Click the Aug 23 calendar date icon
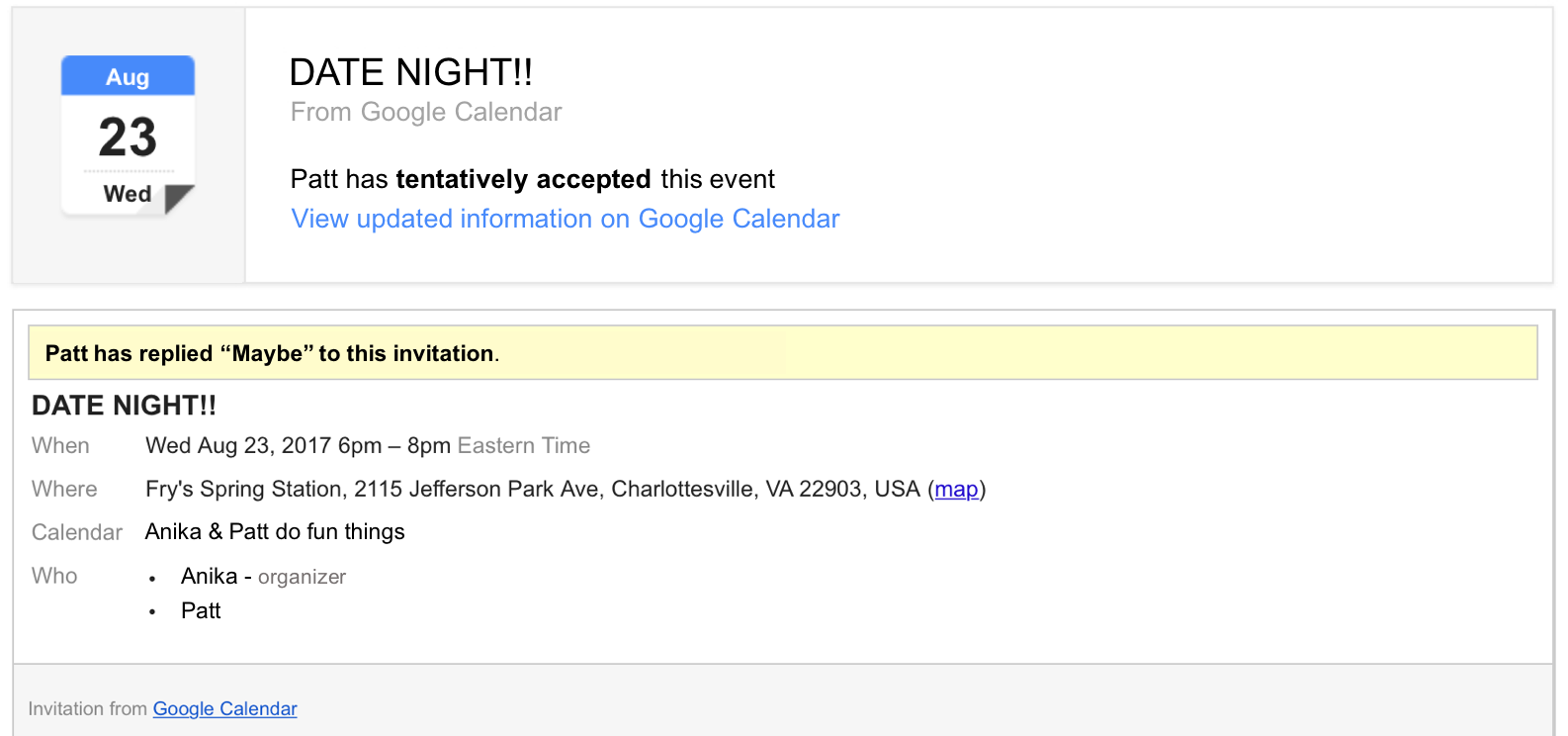This screenshot has height=736, width=1568. (x=128, y=136)
